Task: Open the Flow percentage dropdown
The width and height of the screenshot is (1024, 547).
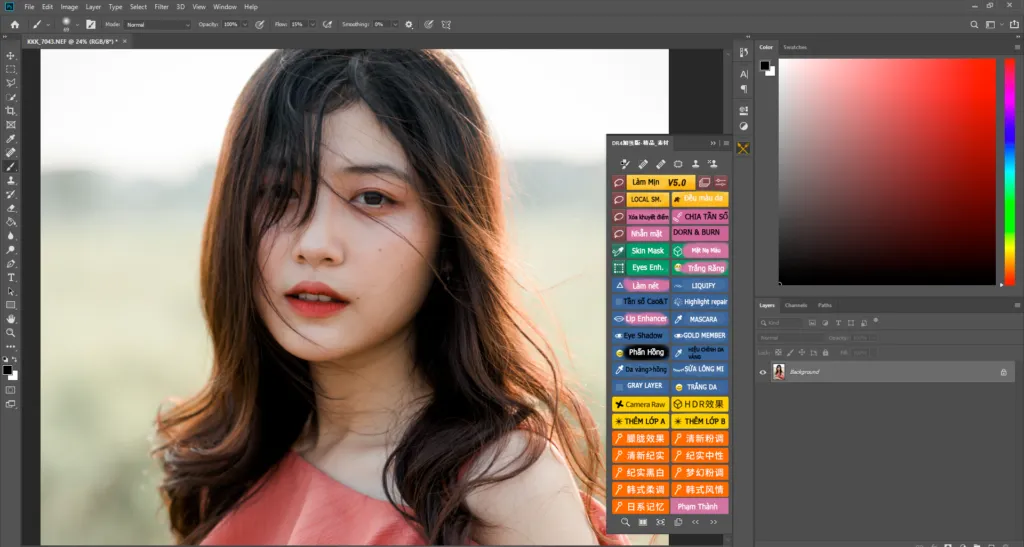Action: [311, 24]
